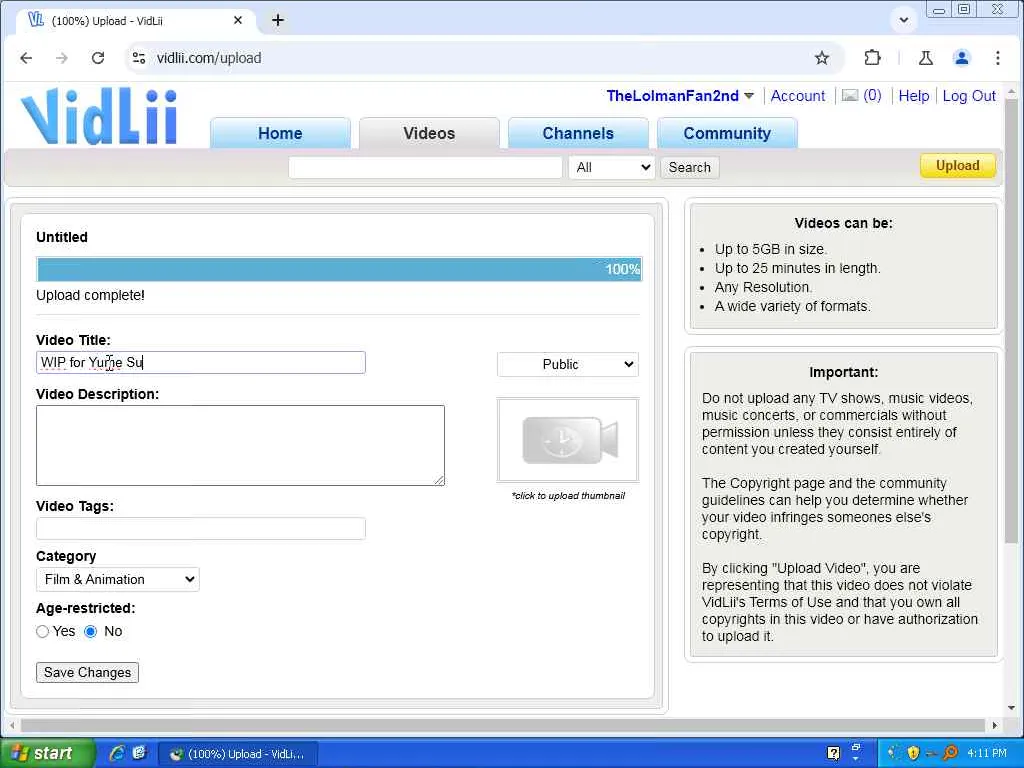Open the Film & Animation category dropdown
Image resolution: width=1024 pixels, height=768 pixels.
pyautogui.click(x=118, y=579)
